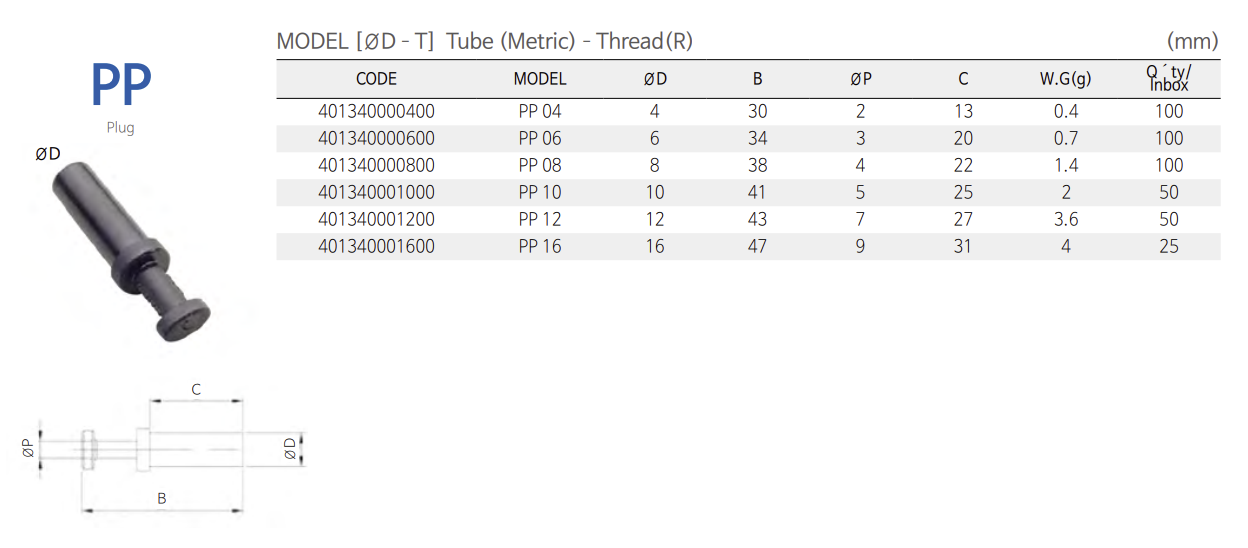Click the large PP product title
This screenshot has width=1248, height=548.
pyautogui.click(x=121, y=85)
